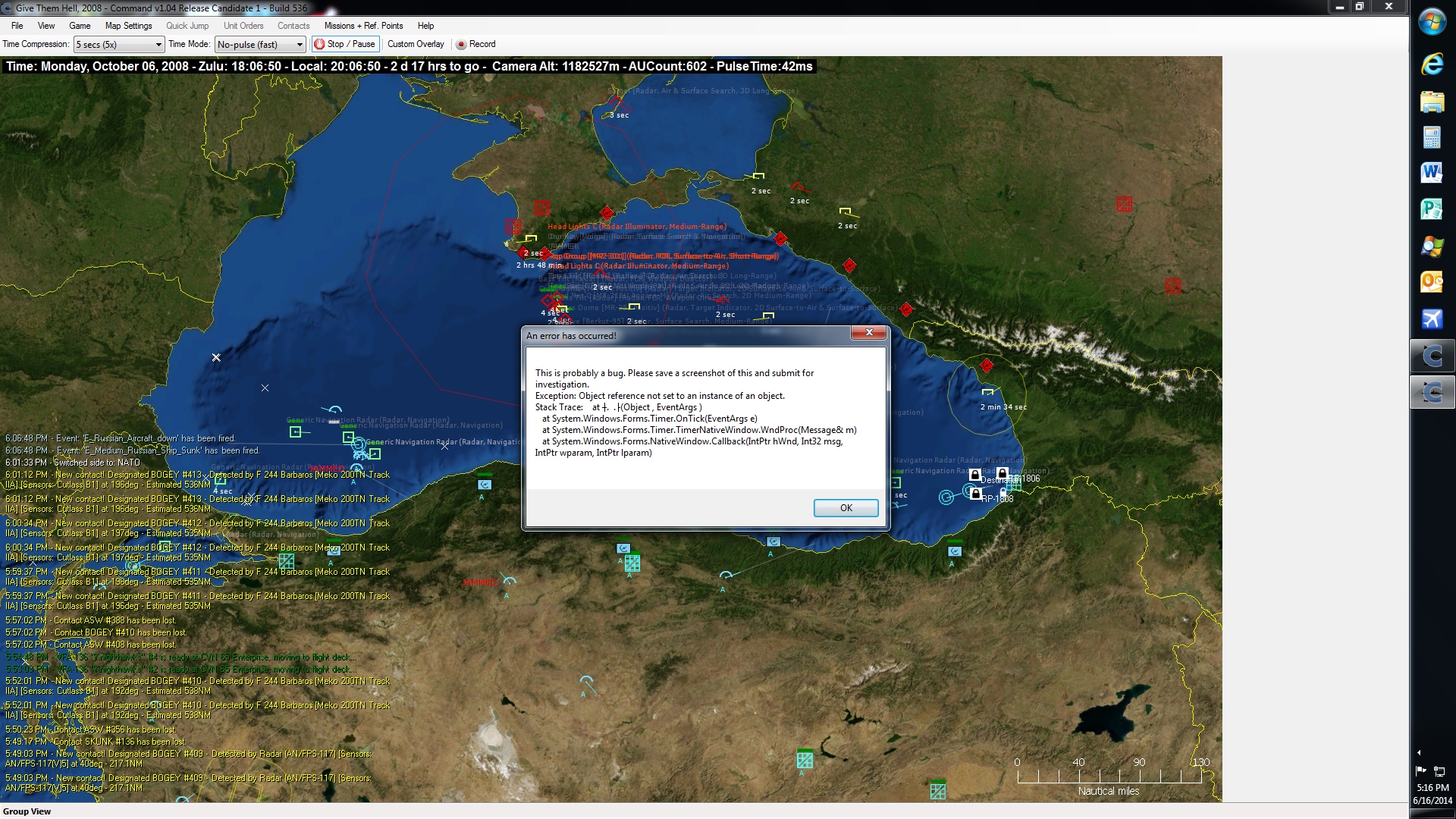Viewport: 1456px width, 819px height.
Task: Open Microsoft Publisher from the taskbar
Action: [x=1432, y=209]
